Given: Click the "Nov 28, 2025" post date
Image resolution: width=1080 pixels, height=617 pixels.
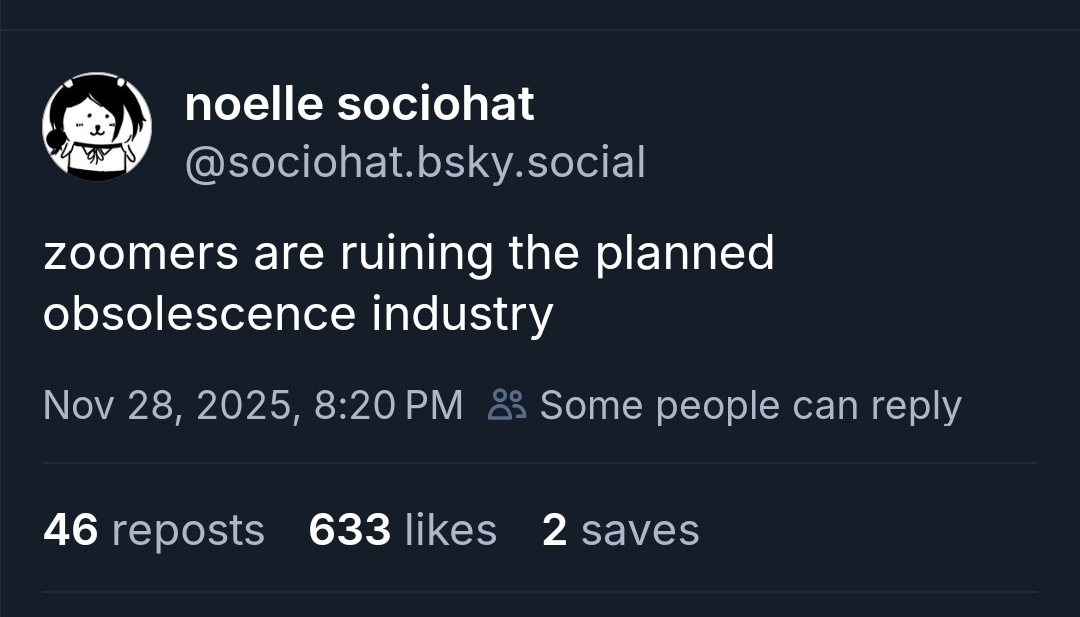Looking at the screenshot, I should 171,405.
